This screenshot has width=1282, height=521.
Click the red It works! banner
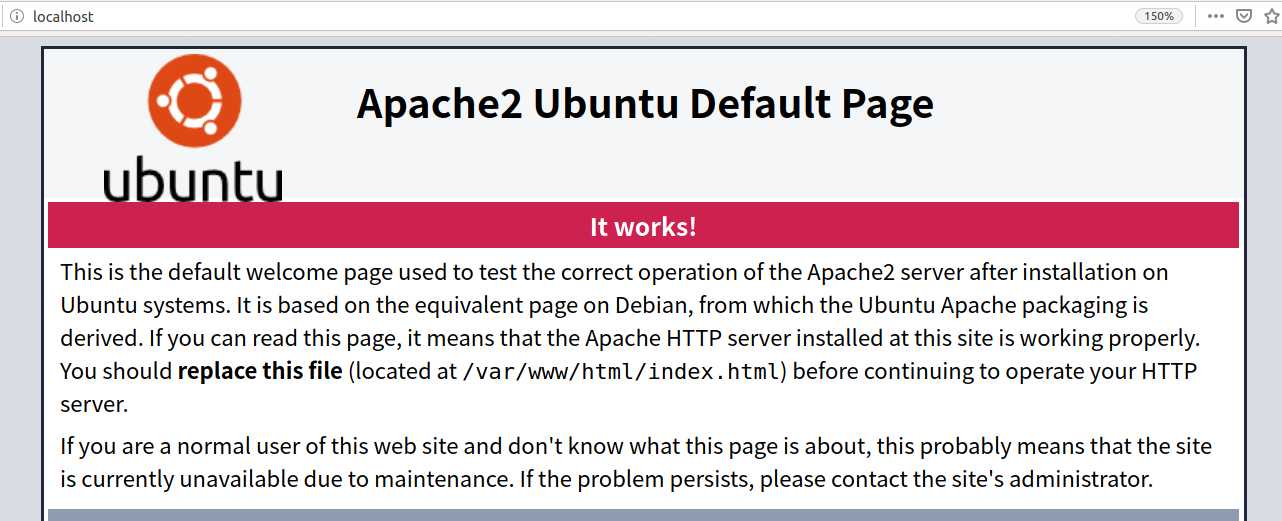coord(643,225)
